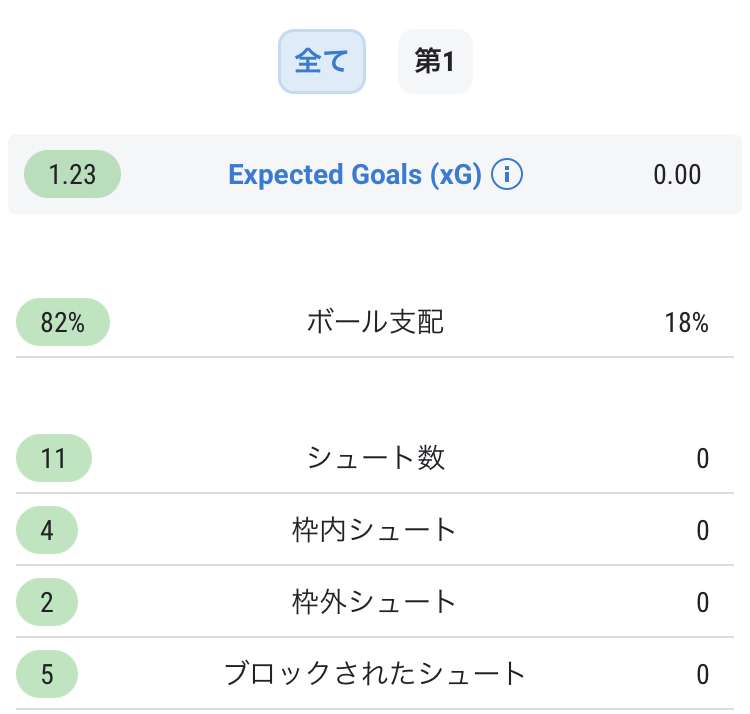
Task: Select the 82% possession badge
Action: pyautogui.click(x=63, y=323)
